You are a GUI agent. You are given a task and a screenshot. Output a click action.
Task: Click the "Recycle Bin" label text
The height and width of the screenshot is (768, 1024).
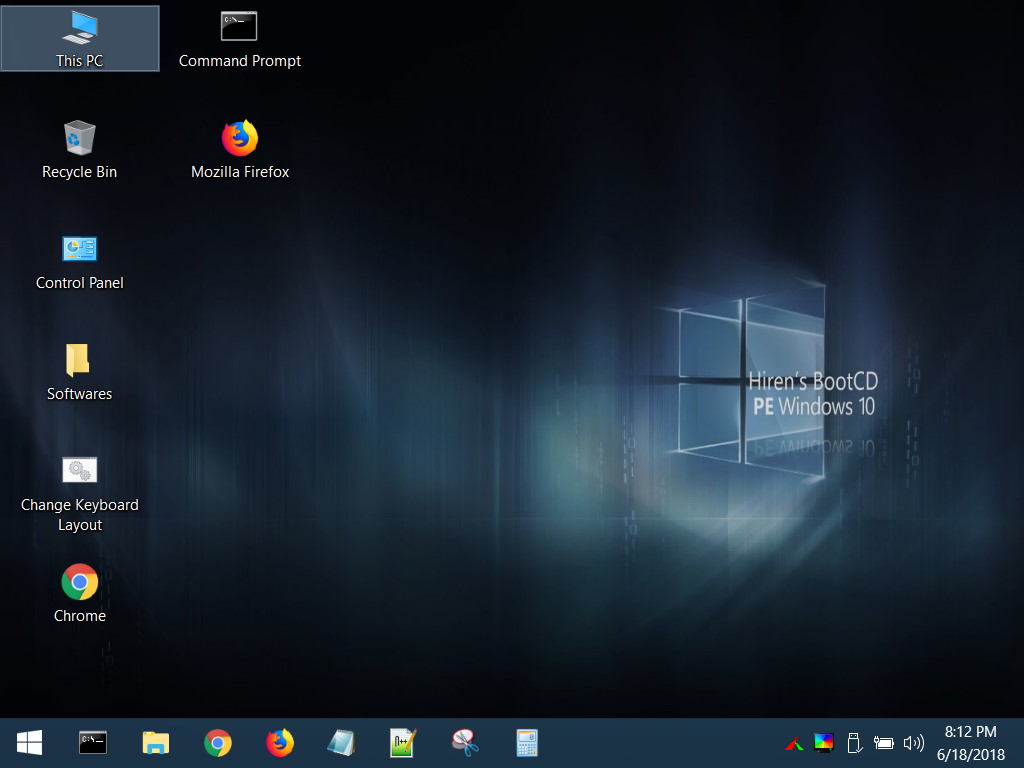tap(80, 172)
